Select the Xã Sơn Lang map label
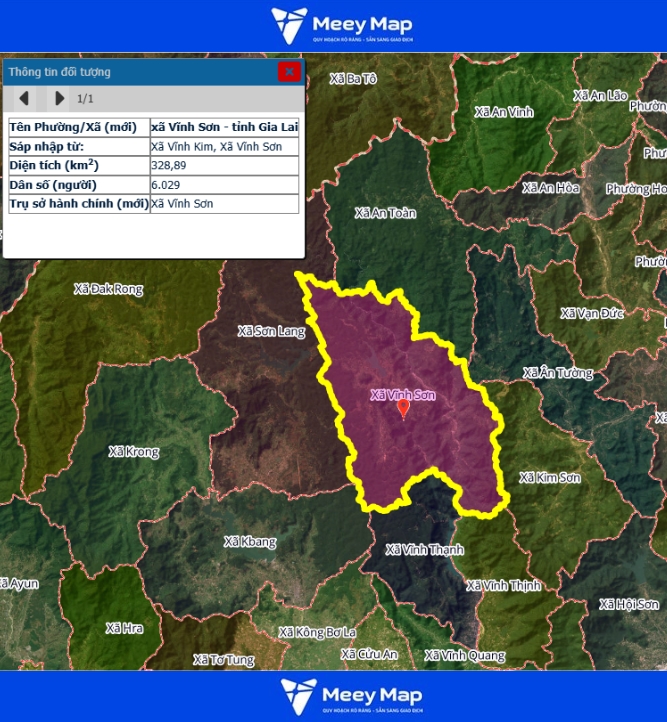The width and height of the screenshot is (667, 722). point(271,331)
